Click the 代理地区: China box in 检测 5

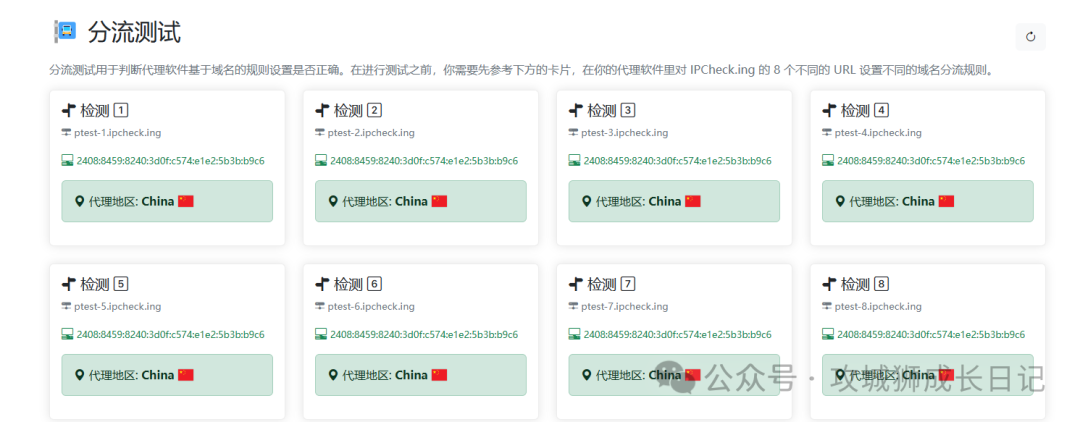(167, 374)
